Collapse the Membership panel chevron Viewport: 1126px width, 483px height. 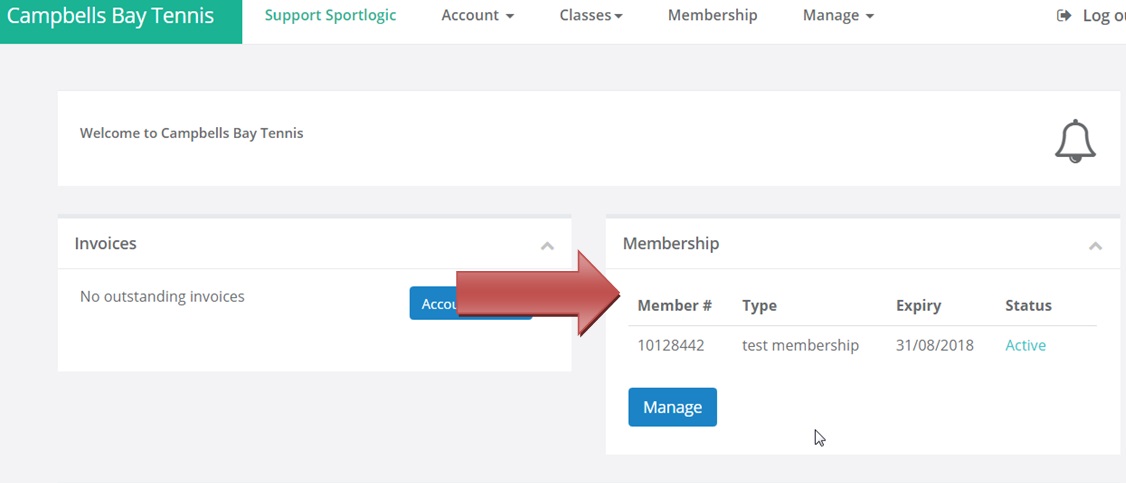1095,246
